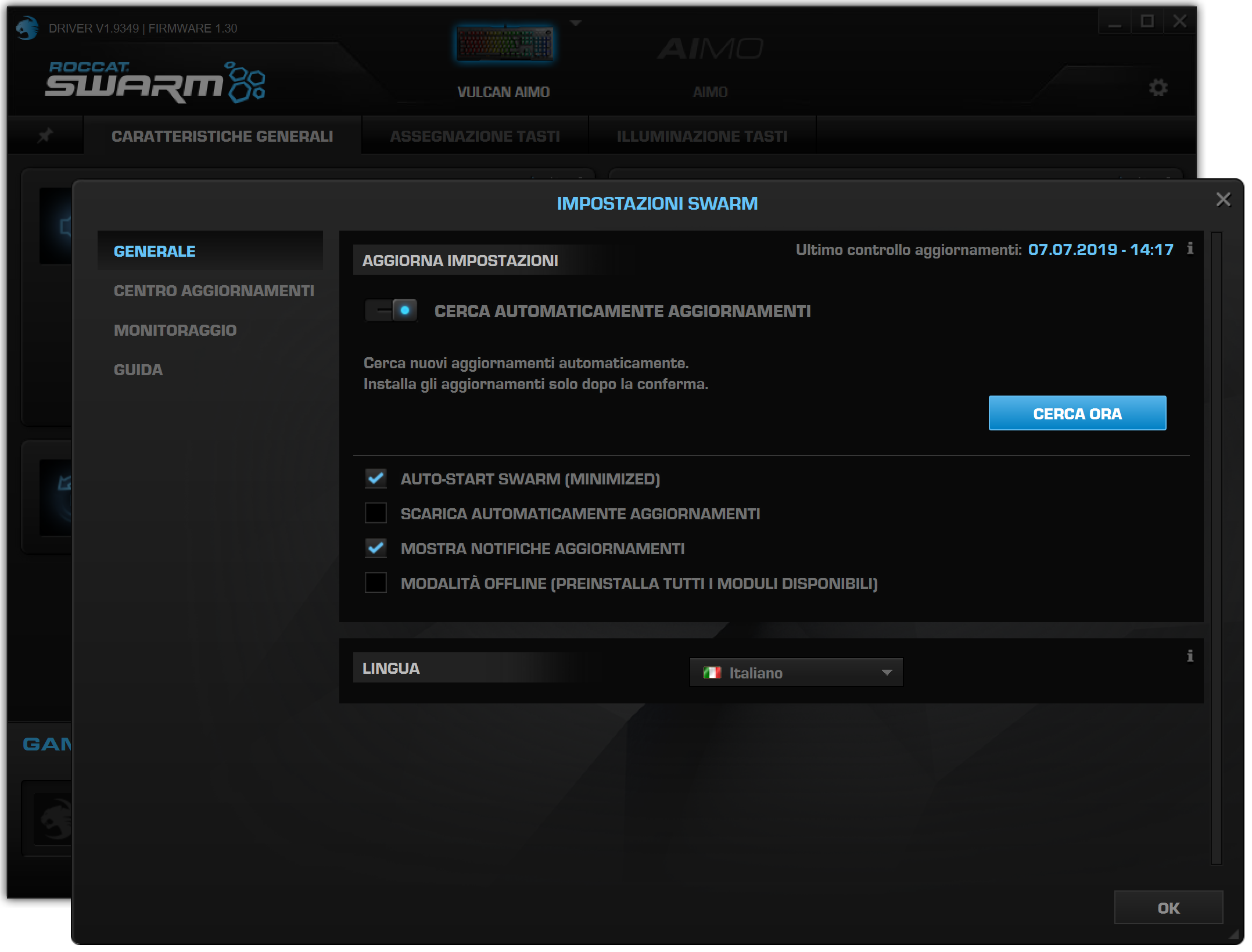Maximize the Roccat Swarm main window
This screenshot has width=1252, height=952.
[1147, 22]
